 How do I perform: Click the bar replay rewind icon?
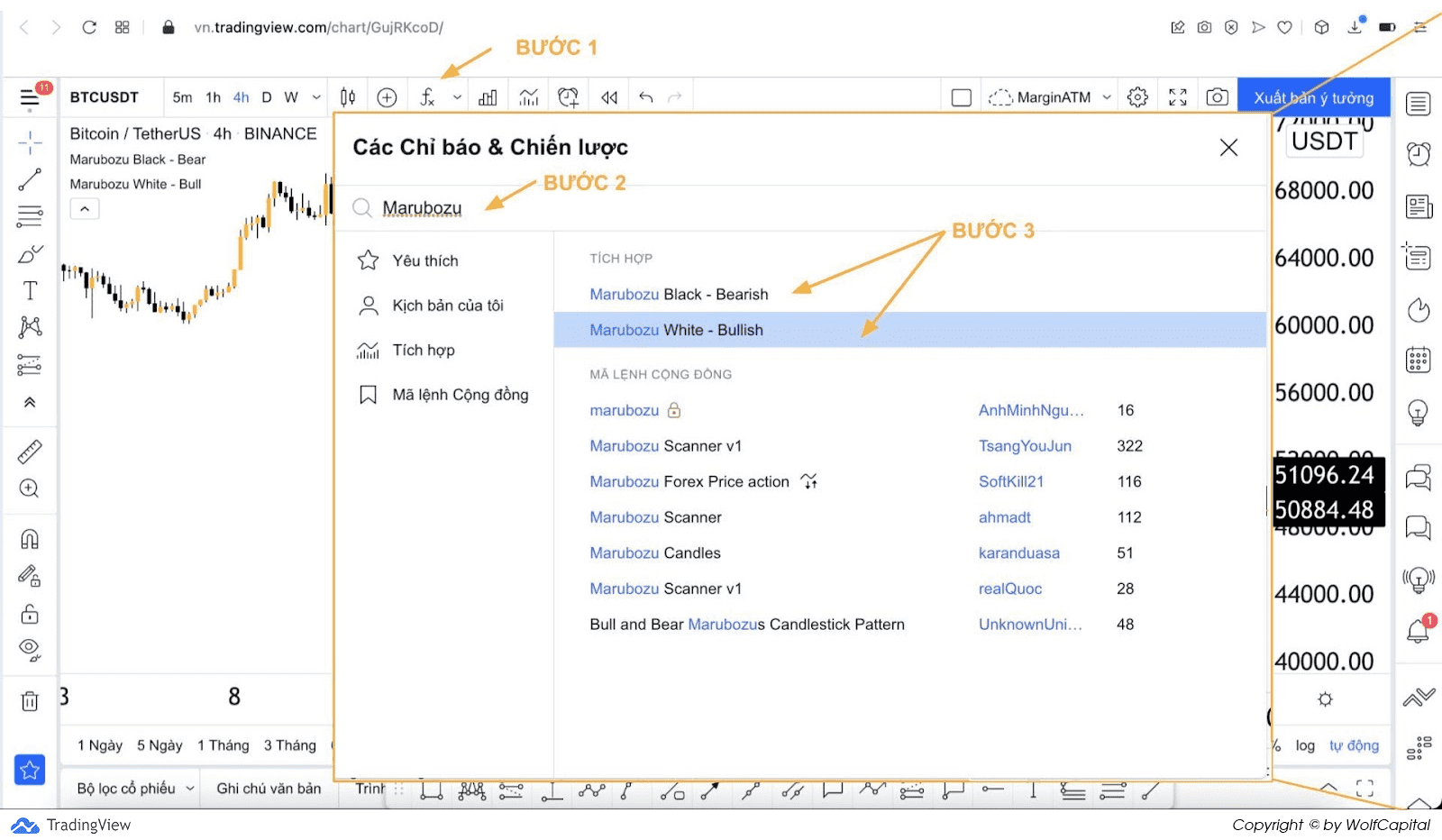click(x=609, y=97)
